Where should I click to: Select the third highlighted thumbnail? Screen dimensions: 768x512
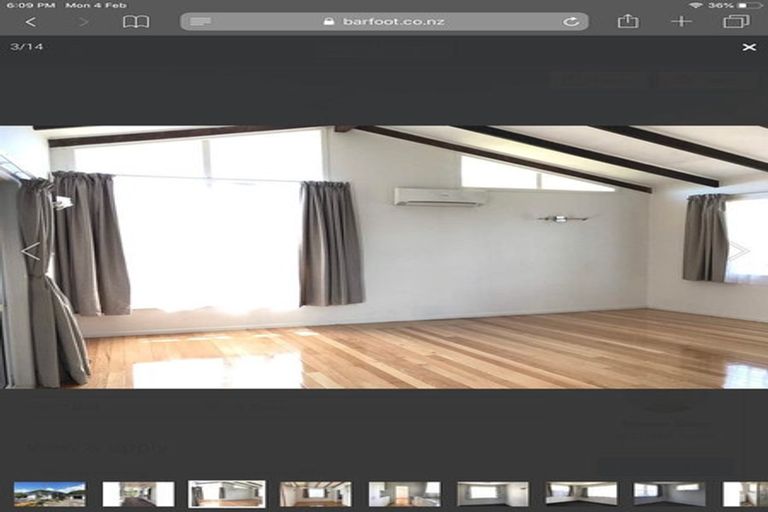point(227,494)
